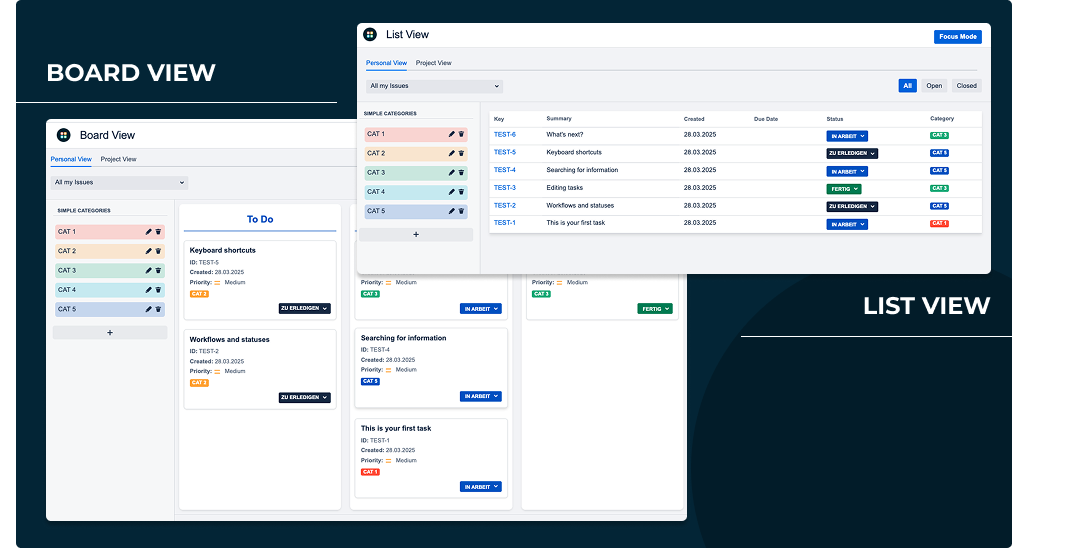Delete CAT 4 in List View sidebar
This screenshot has height=548, width=1078.
point(461,192)
